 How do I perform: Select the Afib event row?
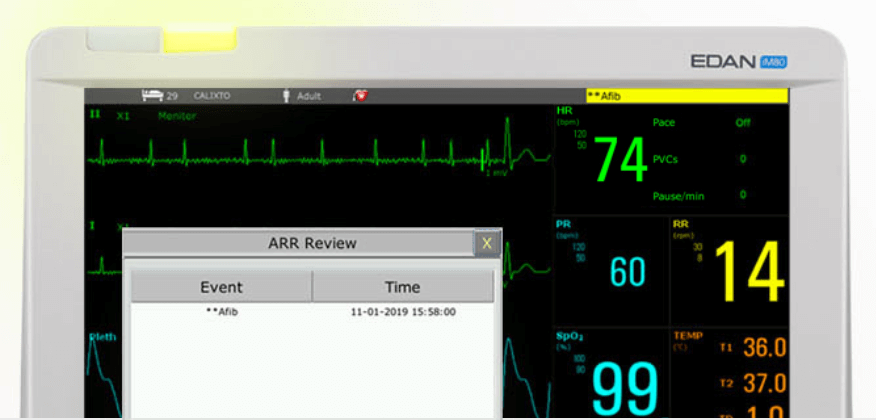tap(222, 312)
